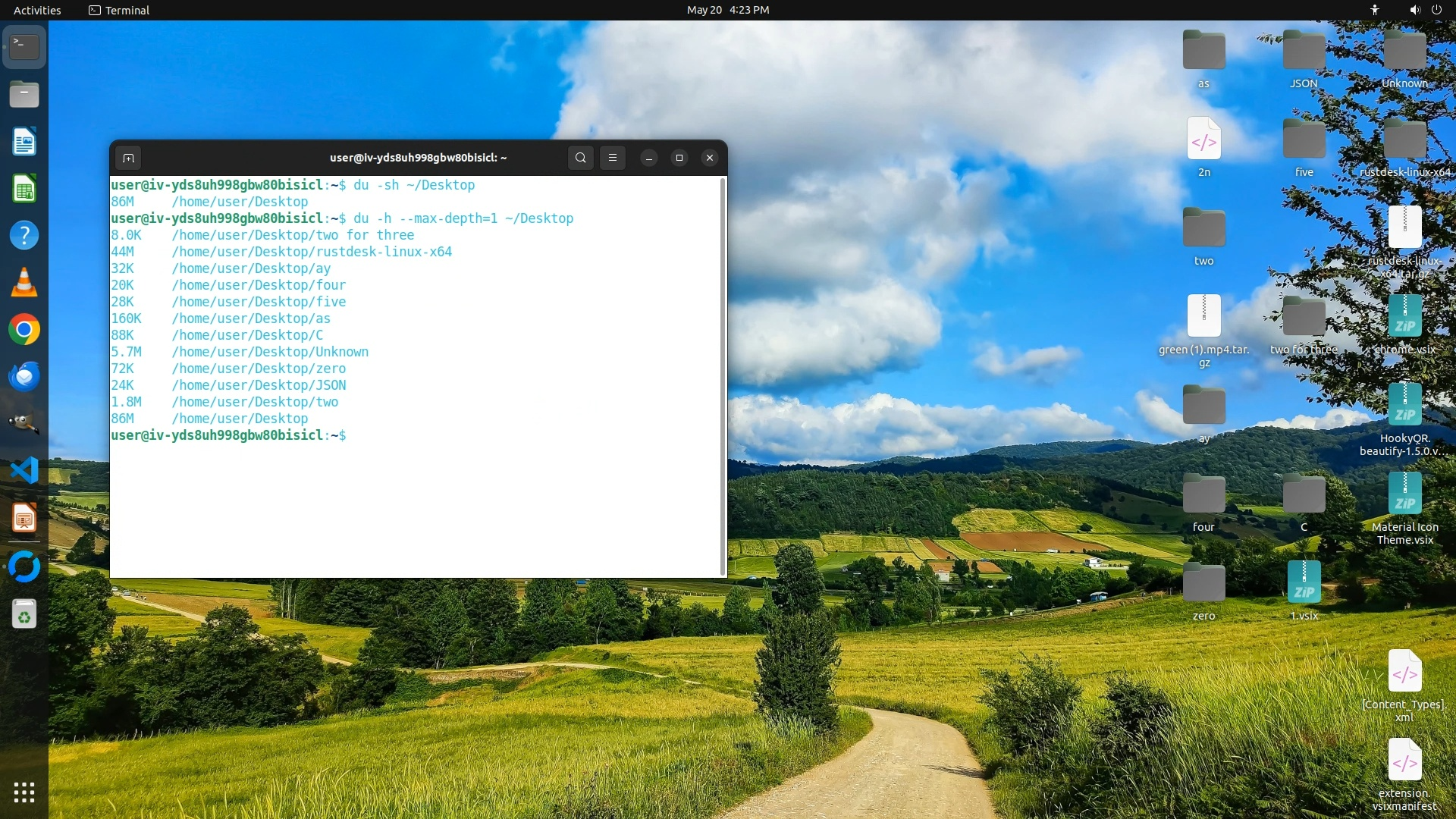The height and width of the screenshot is (819, 1456).
Task: Select Material Icon Theme.vsix file
Action: click(1404, 494)
